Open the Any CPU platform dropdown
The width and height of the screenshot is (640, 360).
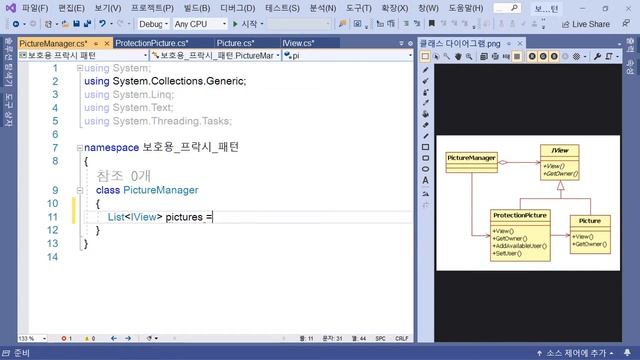pos(200,24)
